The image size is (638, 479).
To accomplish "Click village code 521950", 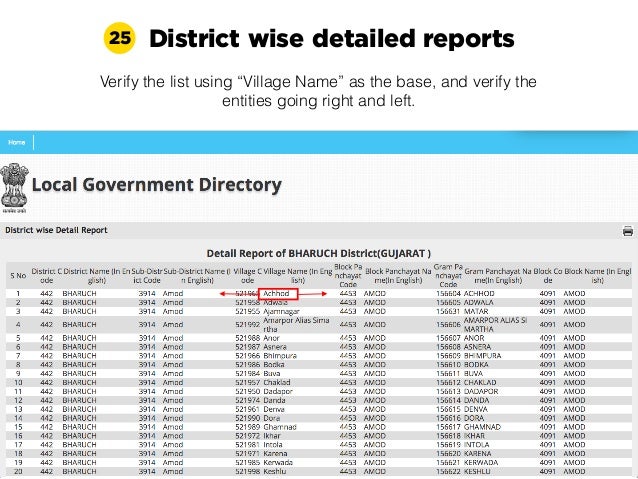I will (248, 392).
